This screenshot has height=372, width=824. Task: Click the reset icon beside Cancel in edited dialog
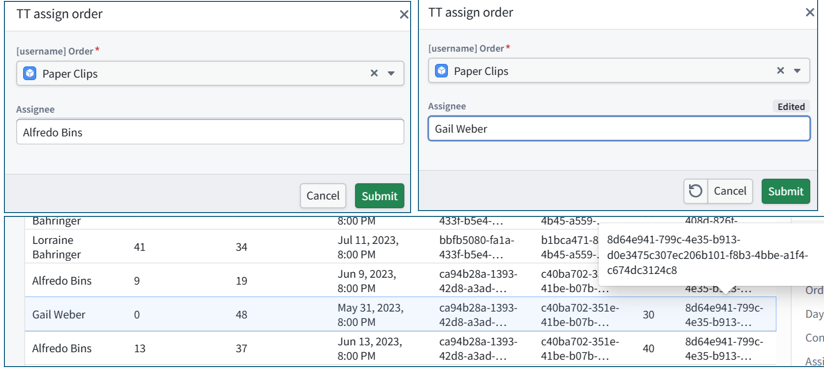pos(696,191)
